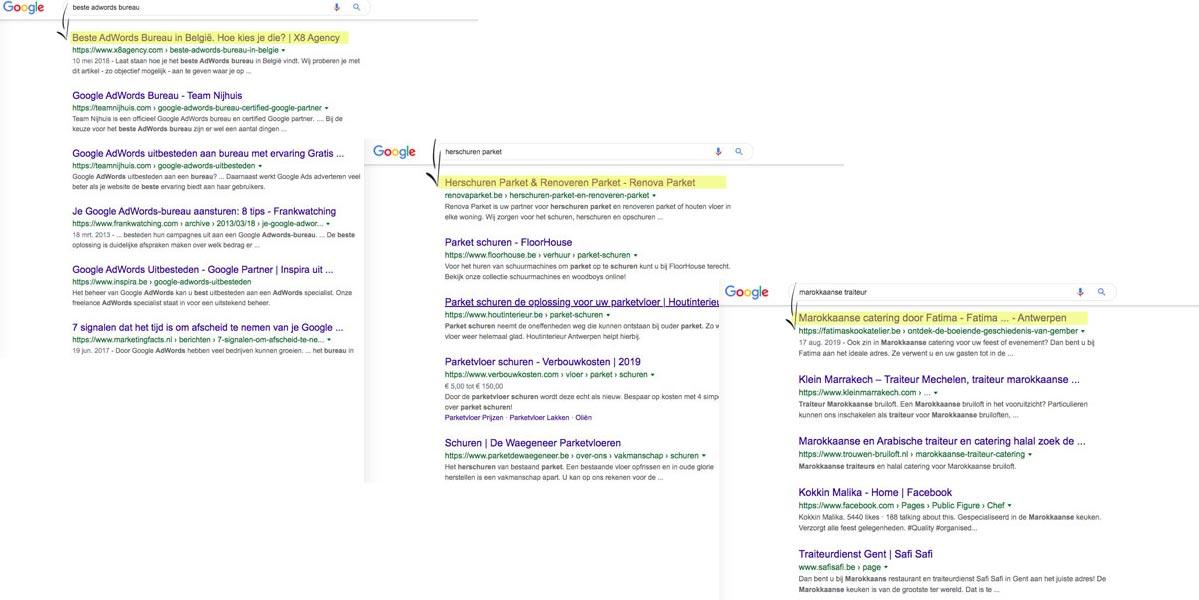Viewport: 1199px width, 600px height.
Task: Expand dropdown arrow after floorhouse.be URL
Action: pos(635,255)
